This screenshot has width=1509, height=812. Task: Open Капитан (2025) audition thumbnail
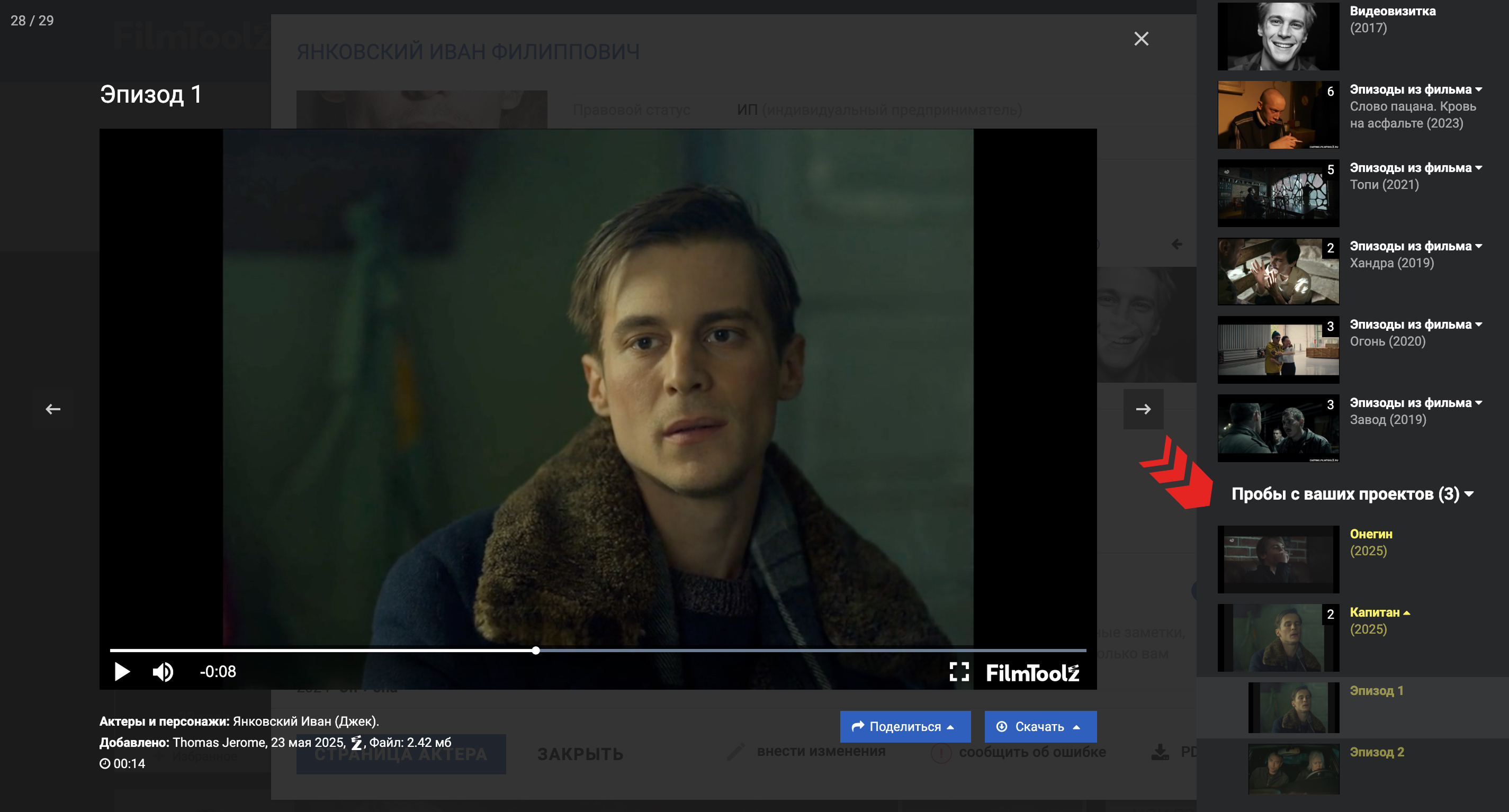[x=1278, y=638]
